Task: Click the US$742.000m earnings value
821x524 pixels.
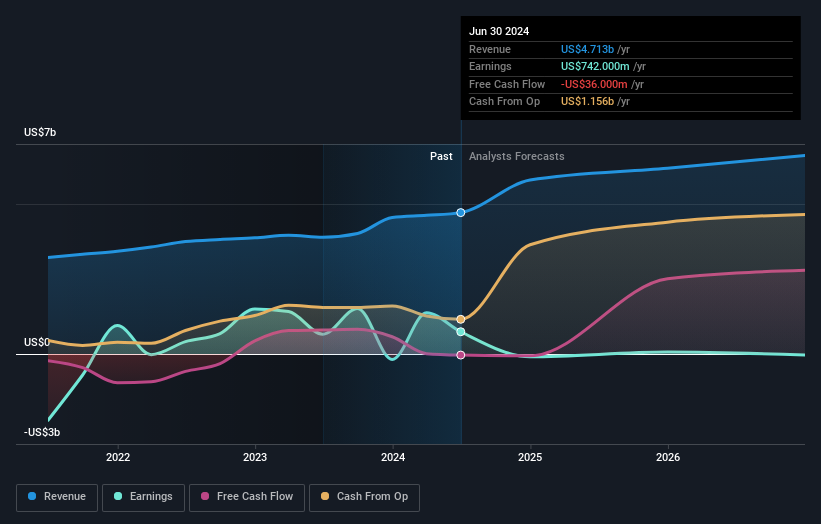Action: 595,66
